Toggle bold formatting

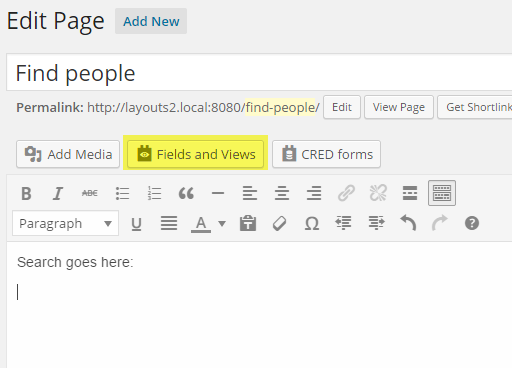pos(26,193)
